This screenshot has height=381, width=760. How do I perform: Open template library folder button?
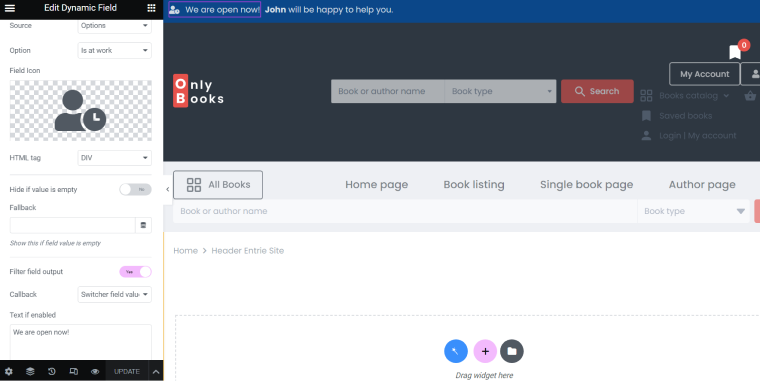[x=512, y=351]
